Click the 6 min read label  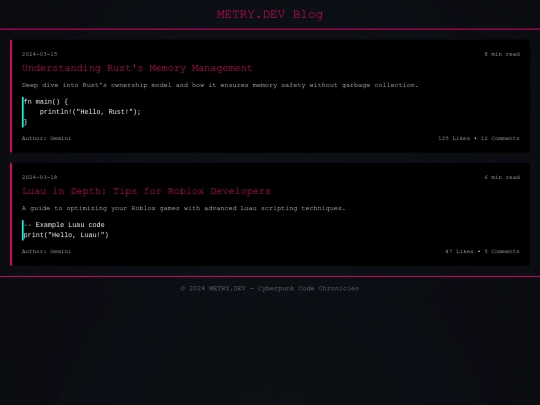click(x=502, y=177)
